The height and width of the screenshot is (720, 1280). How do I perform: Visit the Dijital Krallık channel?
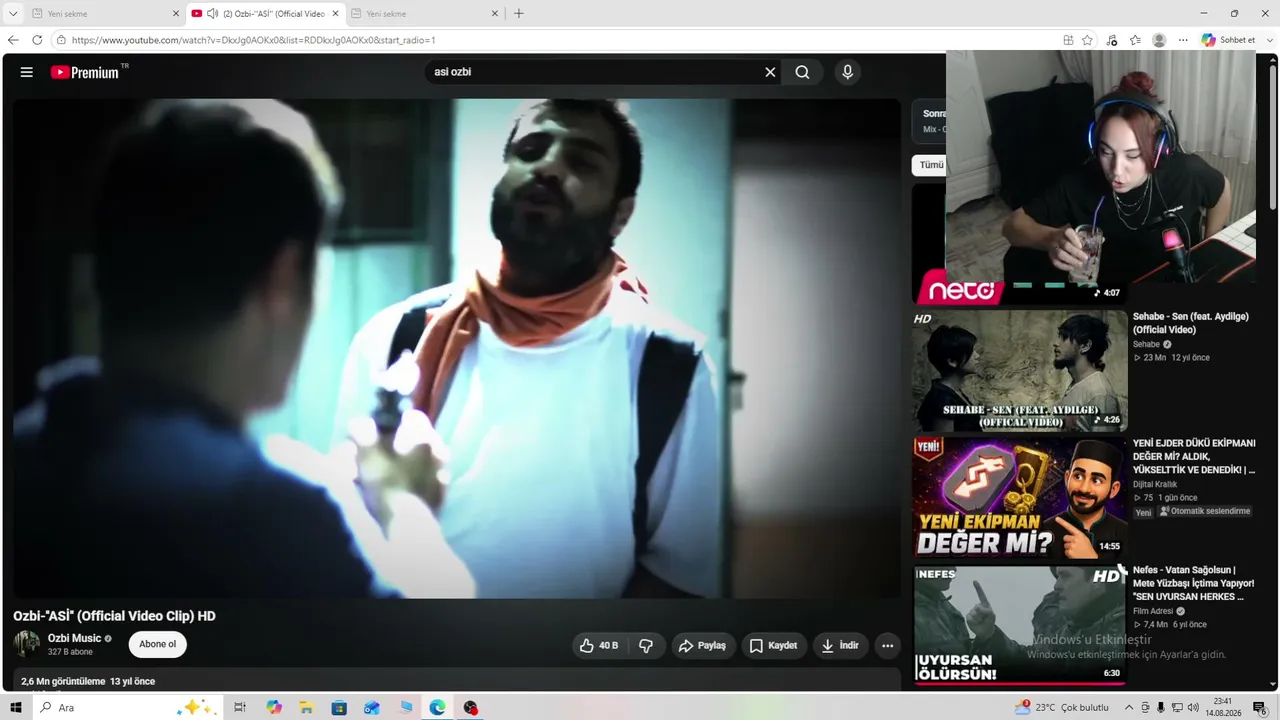click(1155, 484)
